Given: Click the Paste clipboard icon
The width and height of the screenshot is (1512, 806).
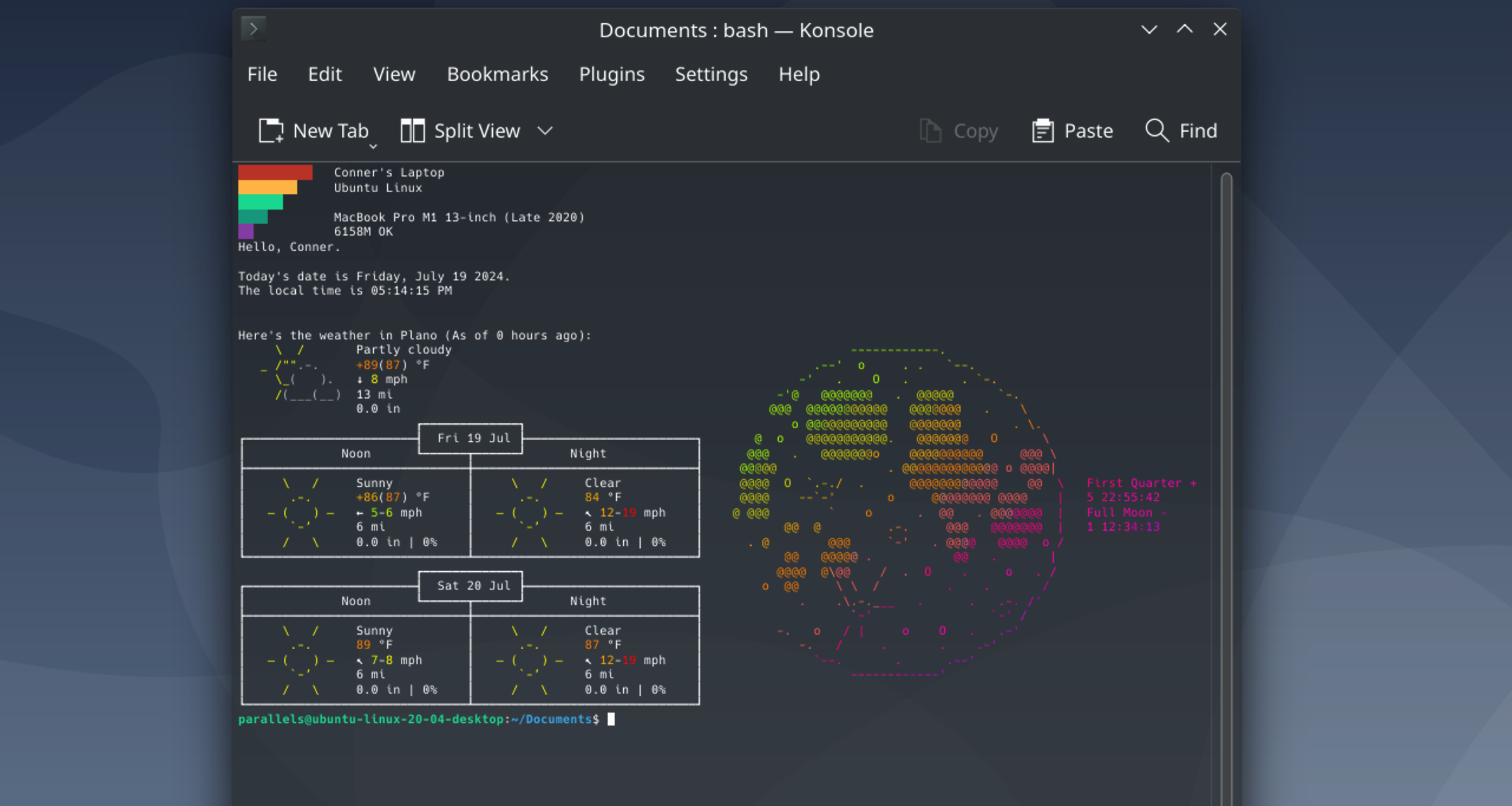Looking at the screenshot, I should point(1043,130).
